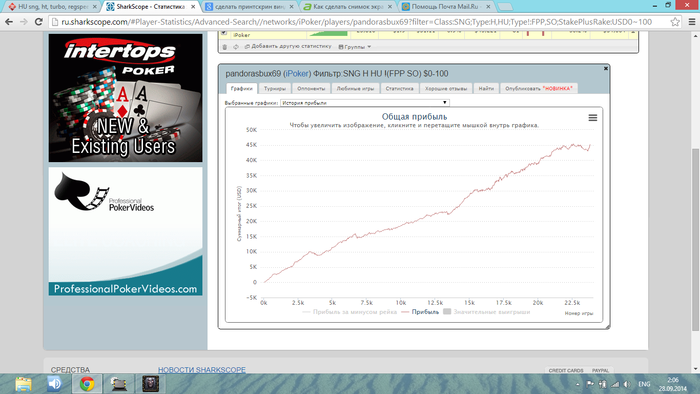Expand the История прибыли chart dropdown
The height and width of the screenshot is (394, 700).
[x=365, y=103]
